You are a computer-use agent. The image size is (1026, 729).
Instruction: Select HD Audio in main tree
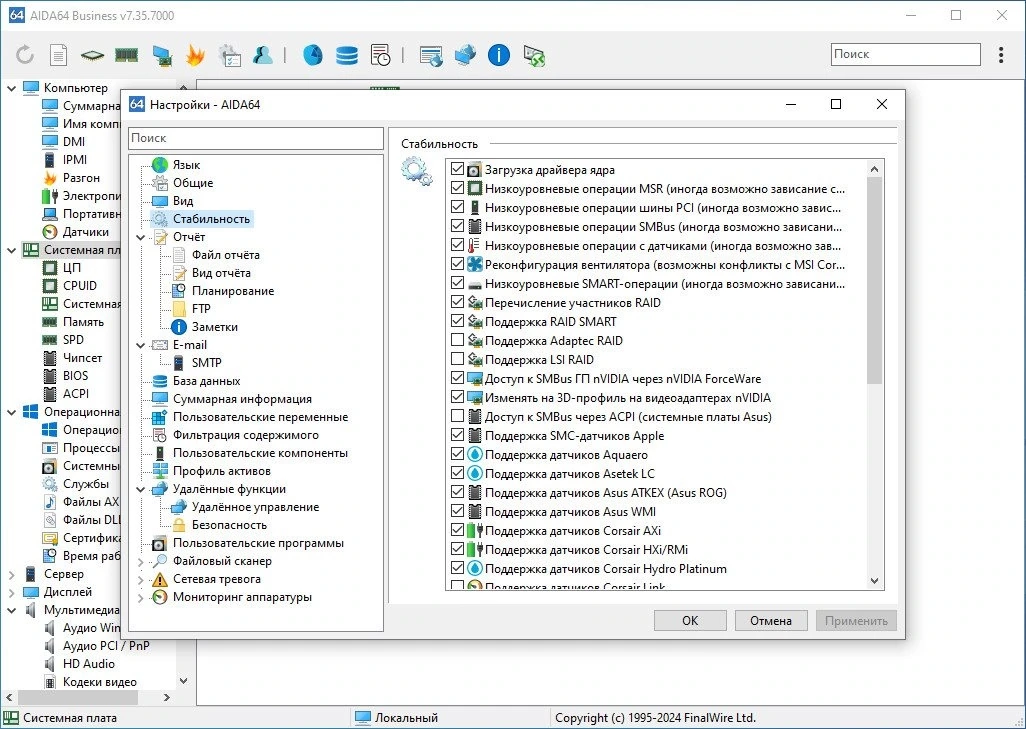click(x=88, y=664)
